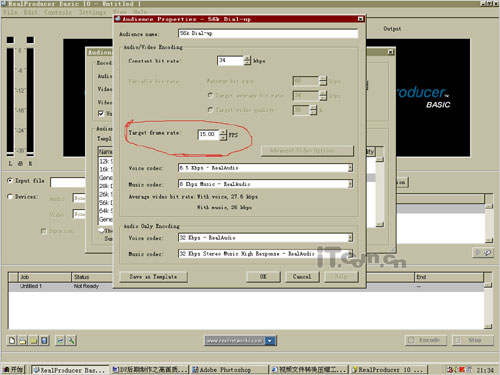This screenshot has width=500, height=375.
Task: Open audio-only Music codec dropdown
Action: (350, 254)
